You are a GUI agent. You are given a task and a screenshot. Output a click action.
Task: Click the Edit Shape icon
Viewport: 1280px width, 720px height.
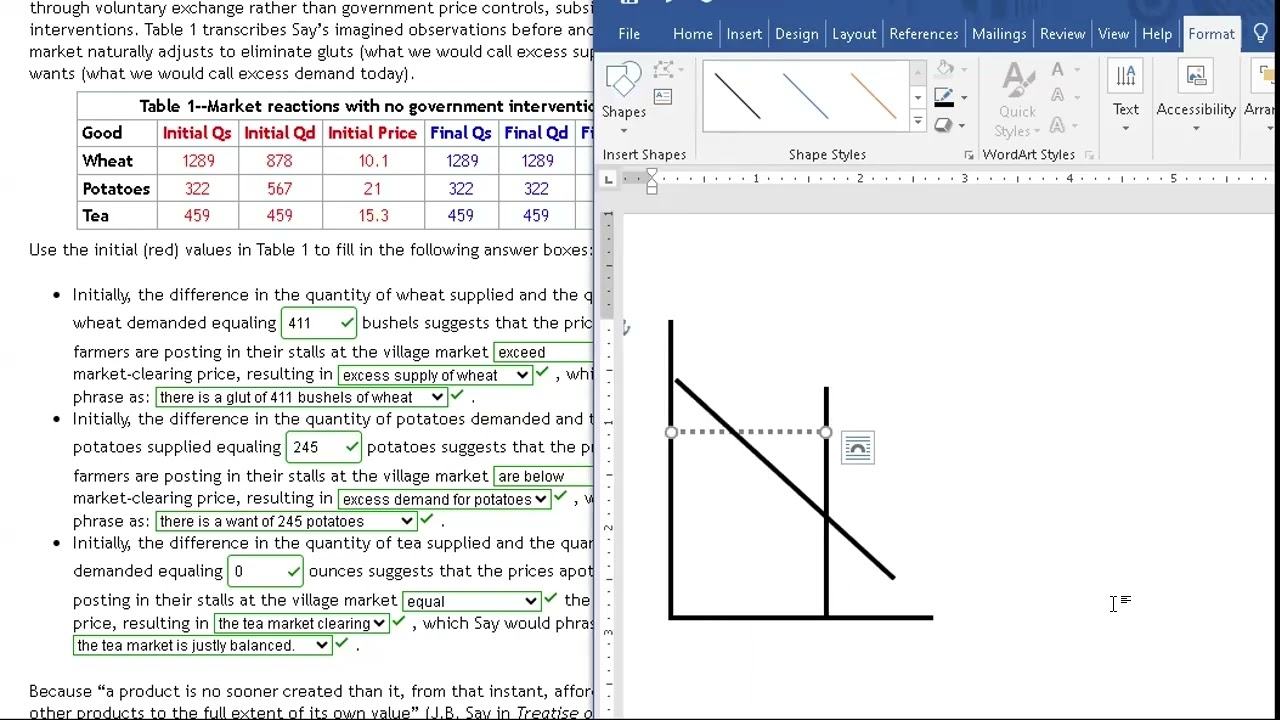point(664,70)
